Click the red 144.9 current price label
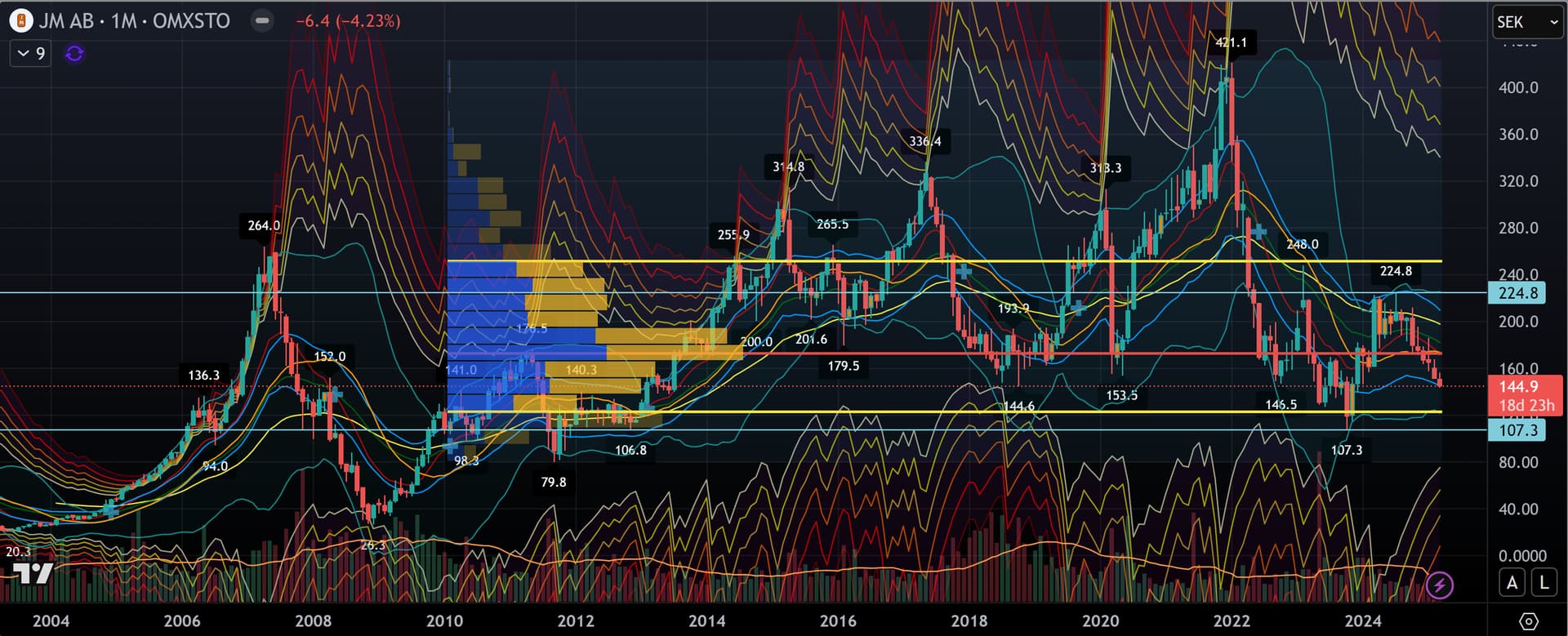The width and height of the screenshot is (1568, 636). (1518, 386)
